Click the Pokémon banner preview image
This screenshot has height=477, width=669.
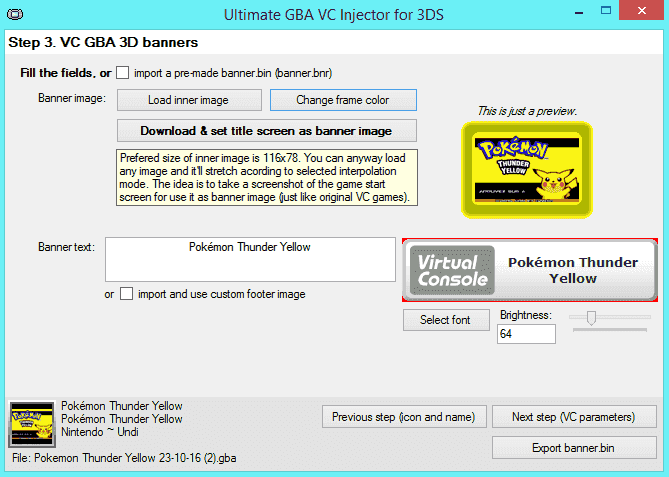(527, 170)
